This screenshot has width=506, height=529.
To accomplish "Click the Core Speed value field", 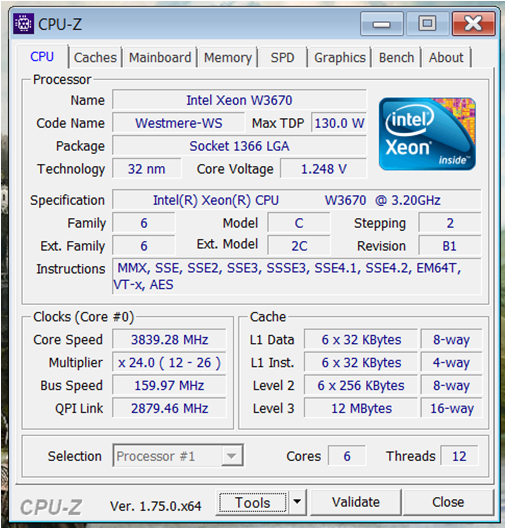I will [169, 339].
